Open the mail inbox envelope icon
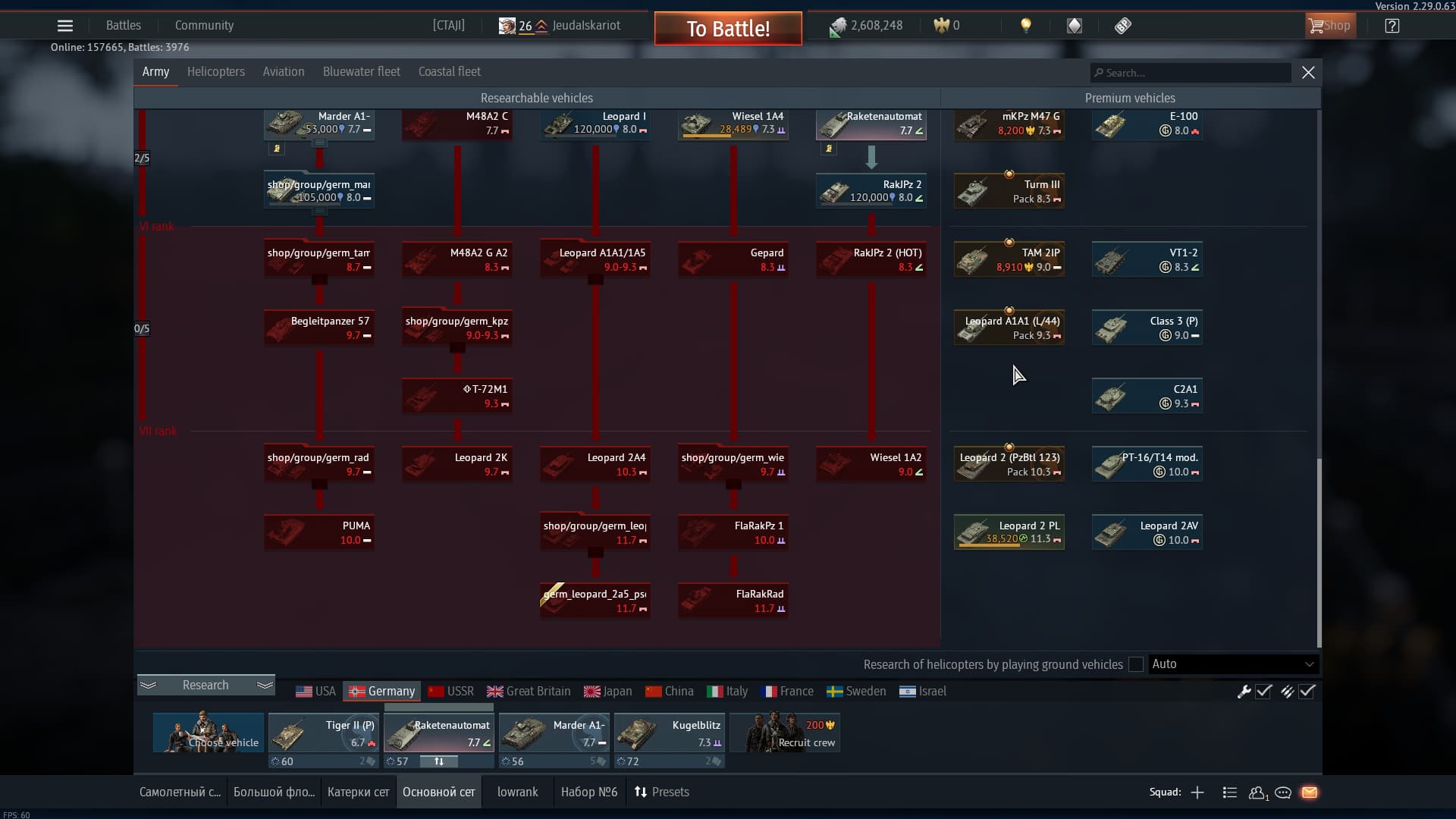The width and height of the screenshot is (1456, 819). click(1310, 792)
